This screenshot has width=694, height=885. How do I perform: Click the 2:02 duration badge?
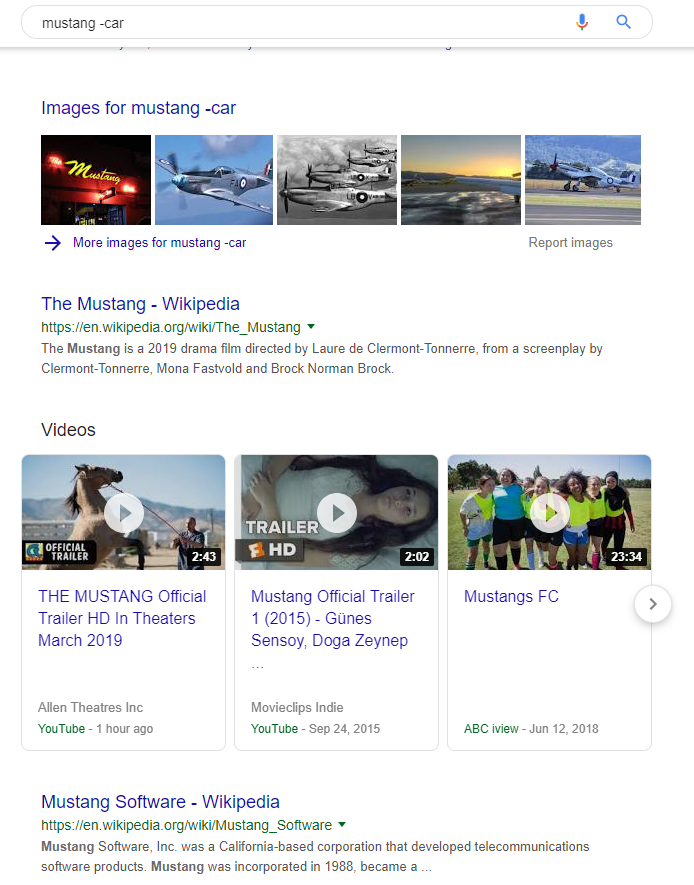coord(417,557)
